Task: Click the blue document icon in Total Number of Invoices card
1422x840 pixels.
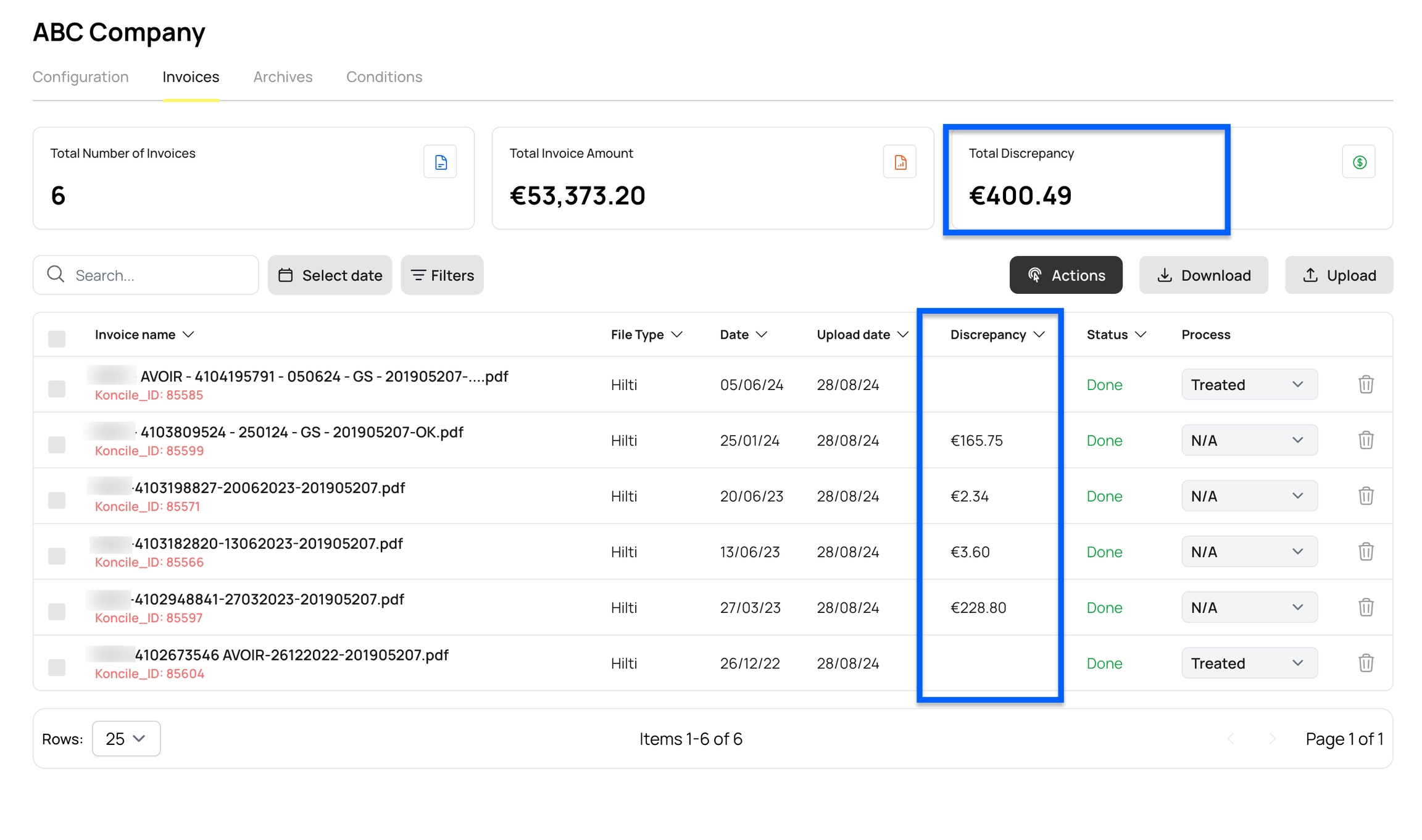Action: tap(440, 162)
